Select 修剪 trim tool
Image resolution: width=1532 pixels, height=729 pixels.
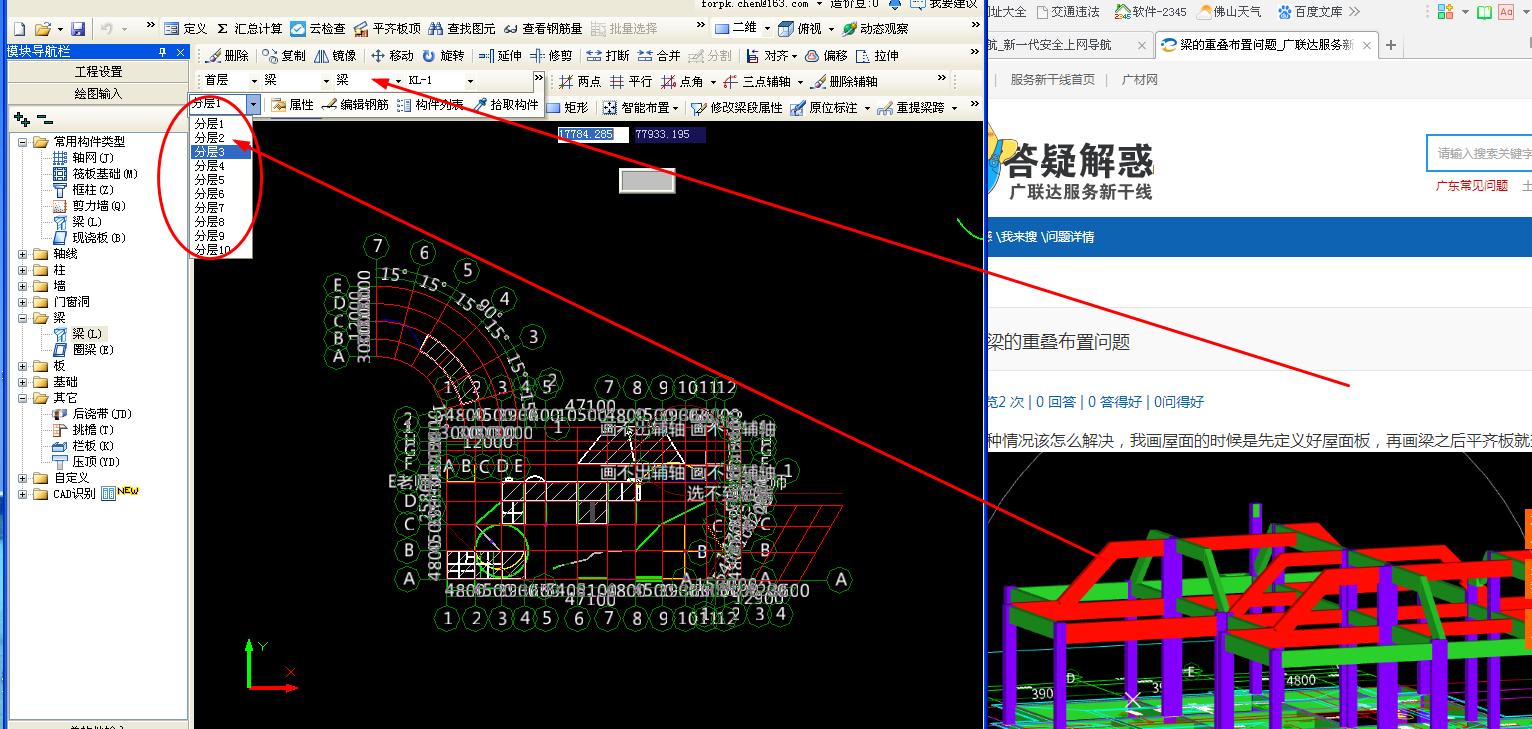tap(551, 56)
